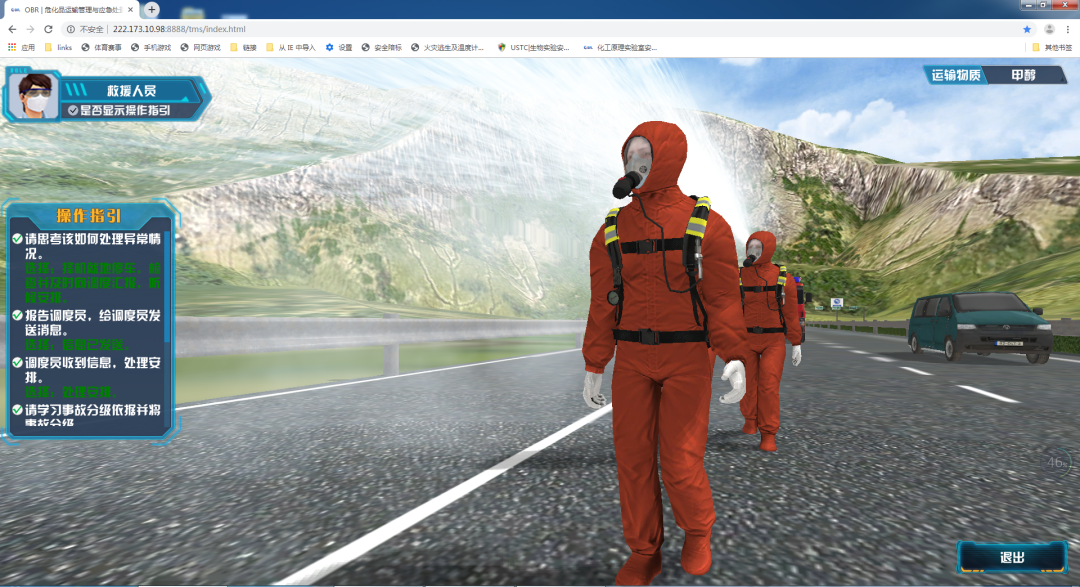Minimize the browser window
Screen dimensions: 1080x587
tap(1029, 5)
